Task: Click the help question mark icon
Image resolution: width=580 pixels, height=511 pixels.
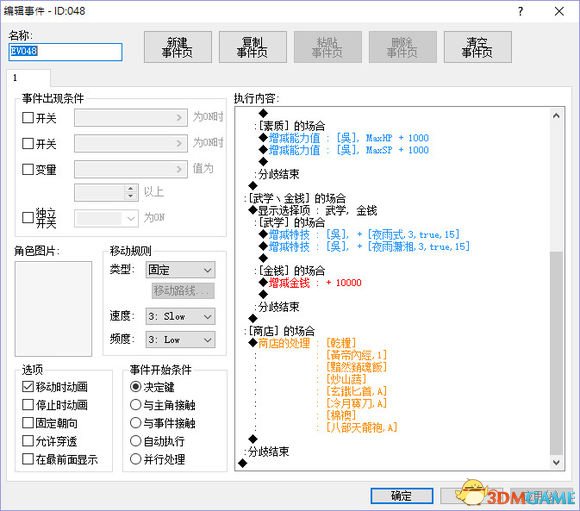Action: point(520,11)
